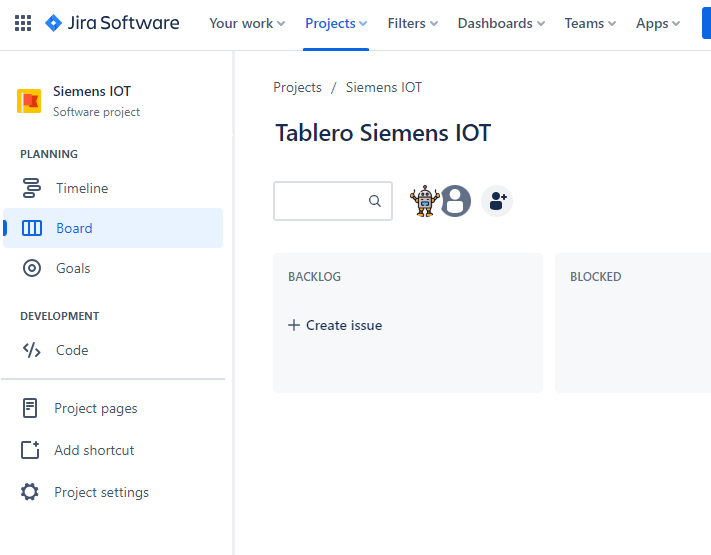Click the Board columns icon
This screenshot has height=555, width=711.
pyautogui.click(x=32, y=228)
